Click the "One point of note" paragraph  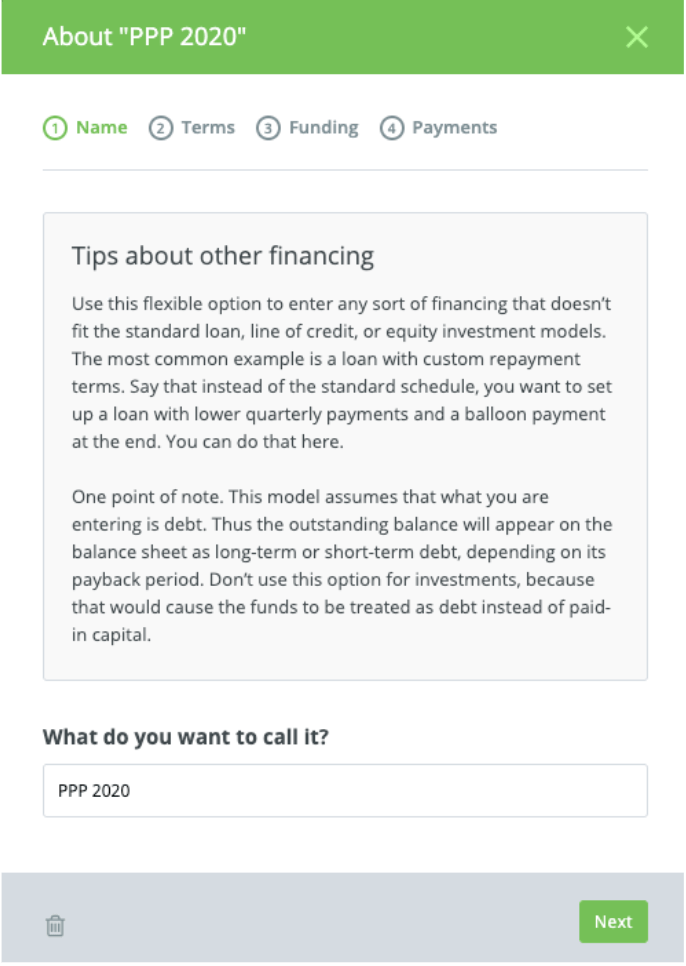[340, 565]
